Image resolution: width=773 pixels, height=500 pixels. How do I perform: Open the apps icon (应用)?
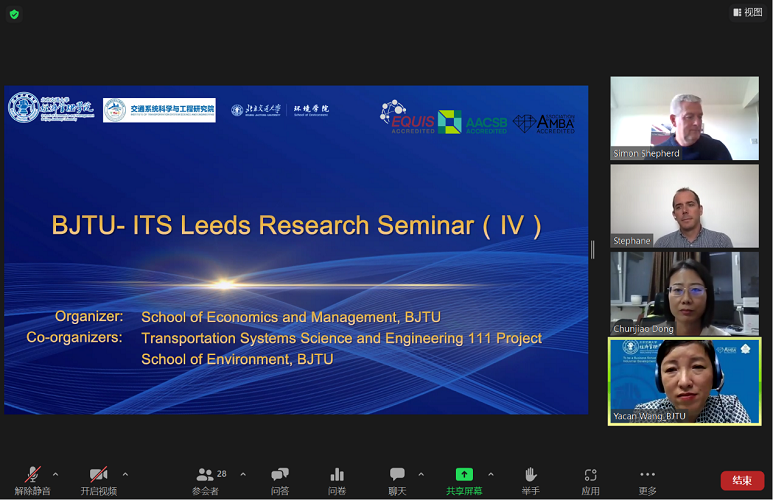[590, 481]
